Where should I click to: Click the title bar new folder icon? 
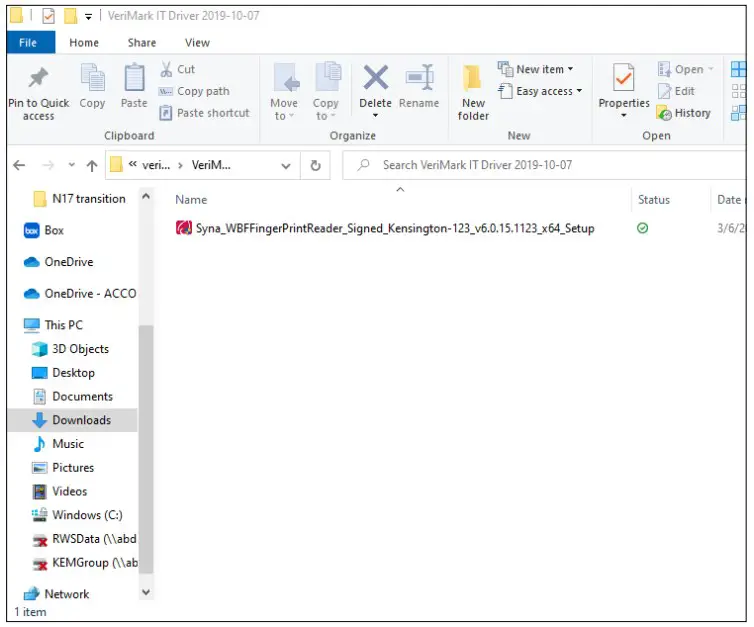[x=71, y=16]
